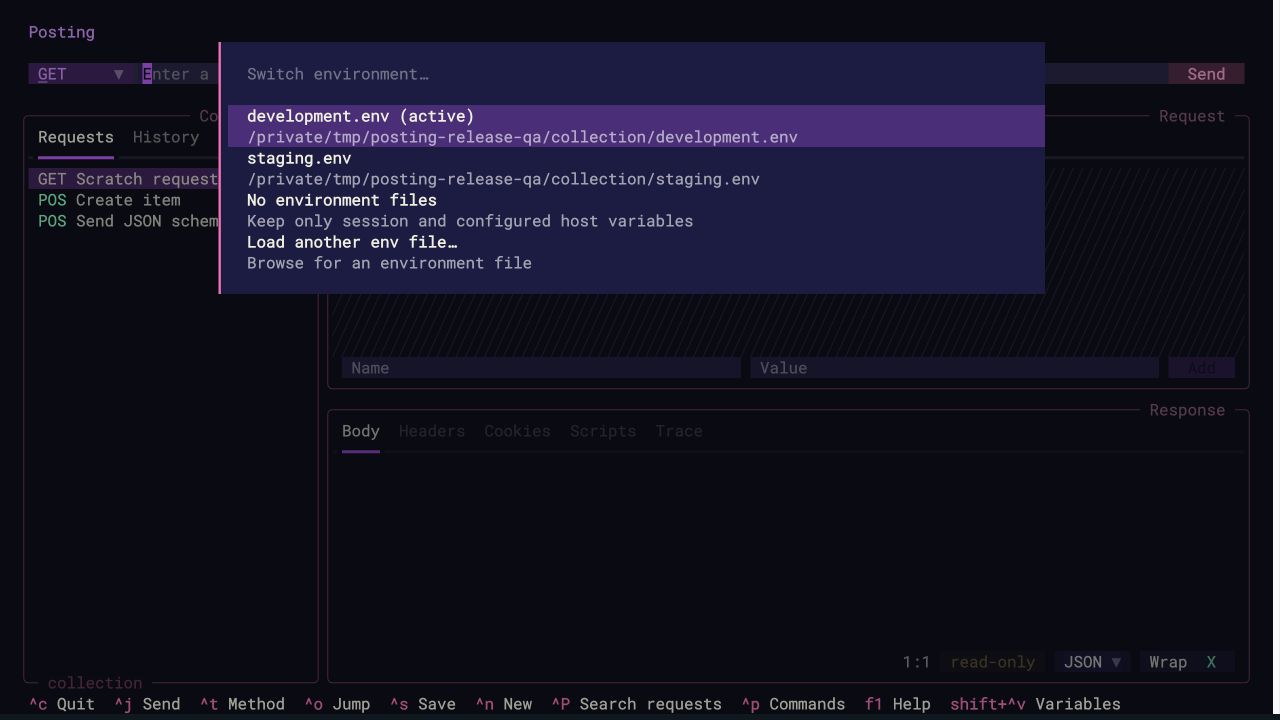This screenshot has width=1280, height=720.
Task: Focus the Value input field
Action: pos(954,368)
